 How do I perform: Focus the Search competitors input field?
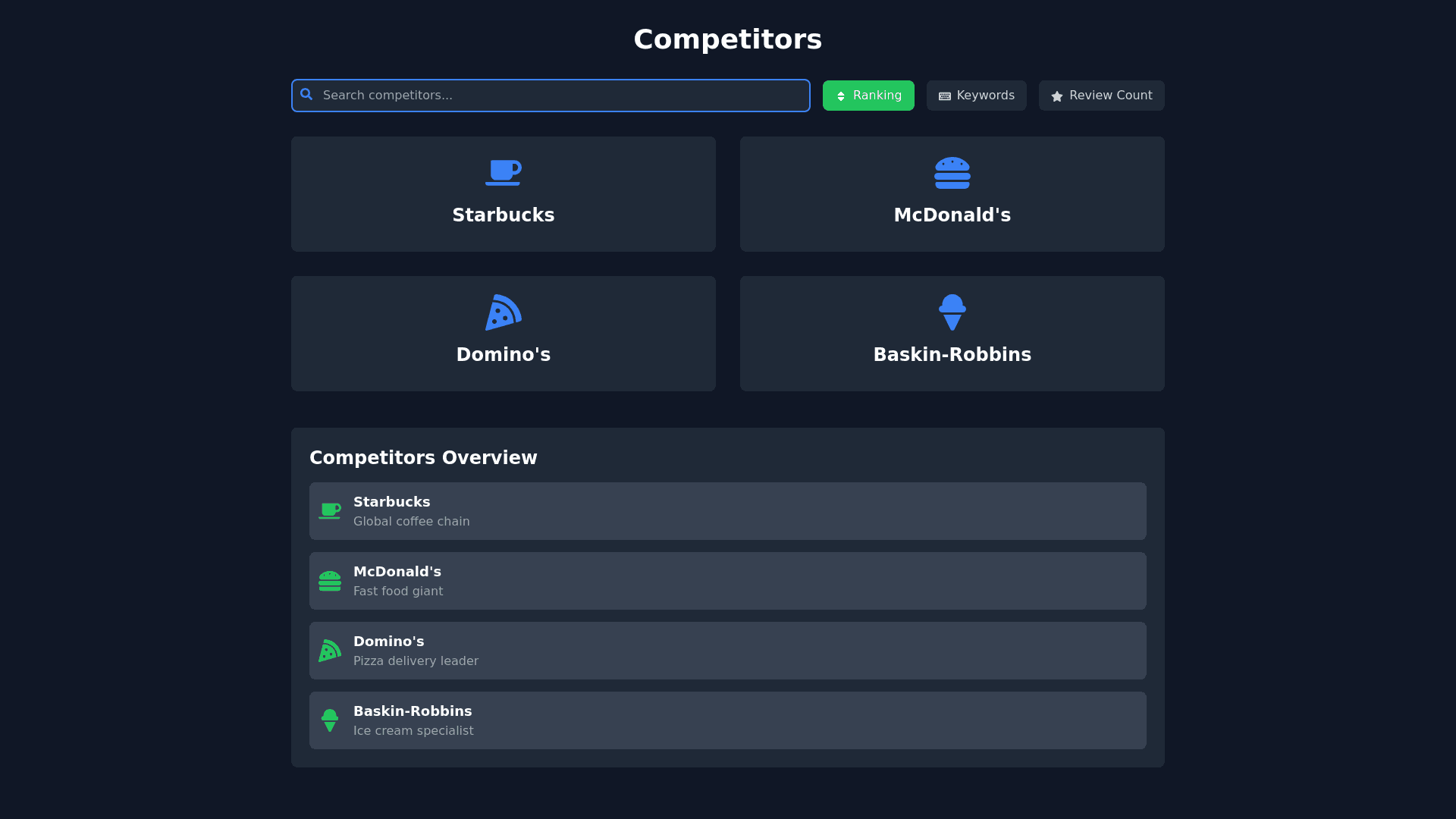[561, 96]
